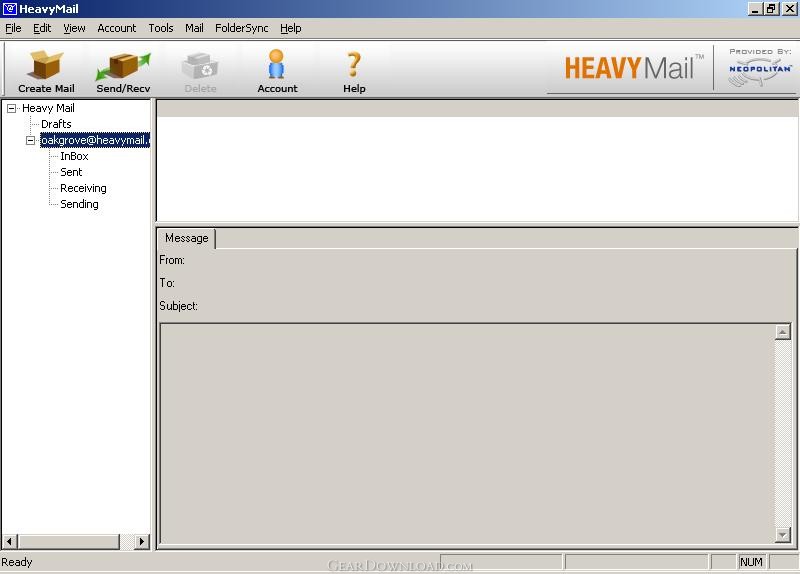The width and height of the screenshot is (800, 574).
Task: Click the Send/Recv package icon
Action: click(123, 66)
